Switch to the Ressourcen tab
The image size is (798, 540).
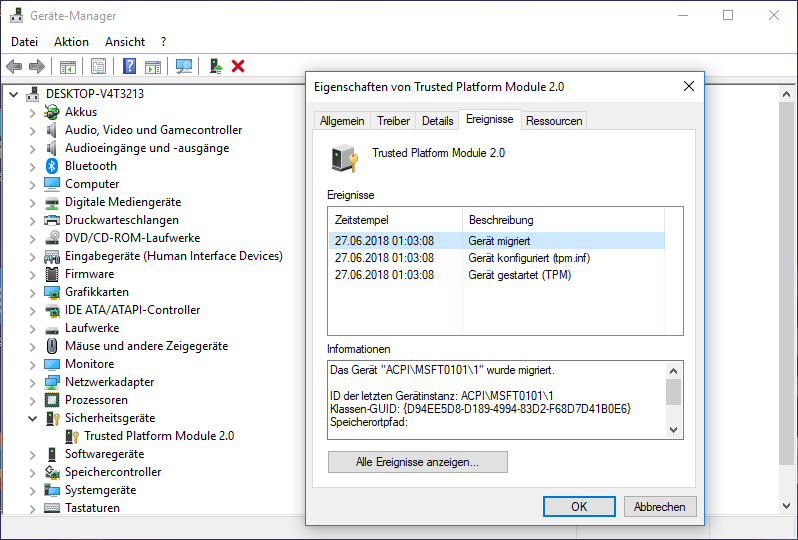pos(553,120)
